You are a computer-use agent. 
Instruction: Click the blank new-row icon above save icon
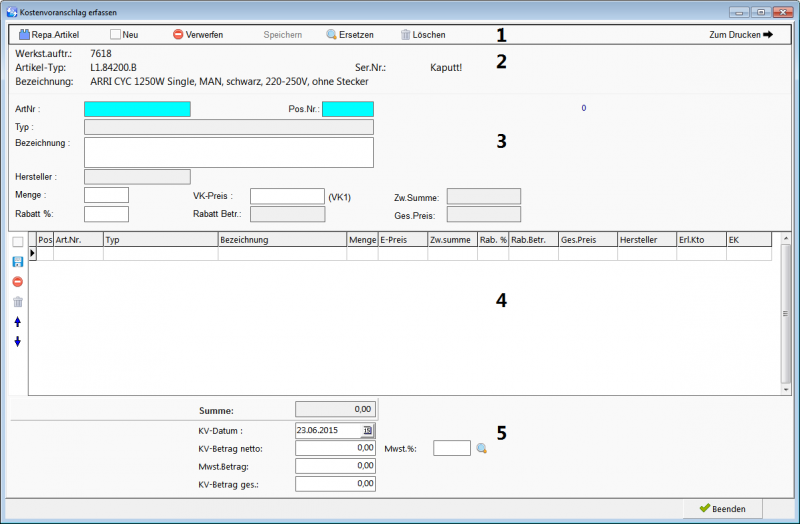click(x=17, y=242)
